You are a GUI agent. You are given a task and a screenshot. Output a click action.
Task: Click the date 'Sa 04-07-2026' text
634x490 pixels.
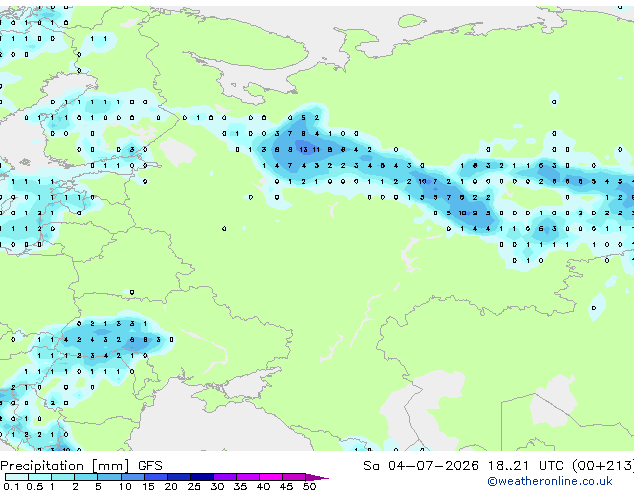coord(421,466)
